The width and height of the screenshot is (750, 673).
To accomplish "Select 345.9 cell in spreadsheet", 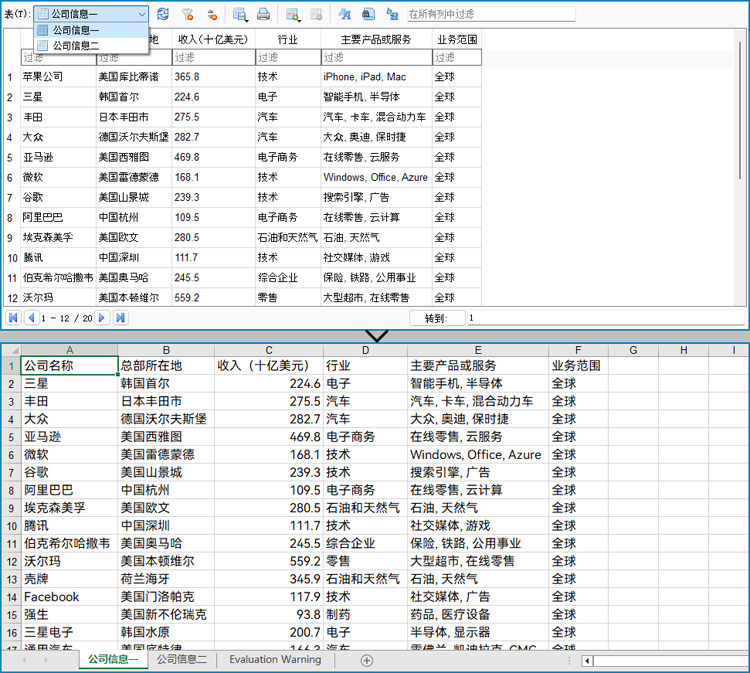I will (x=269, y=579).
